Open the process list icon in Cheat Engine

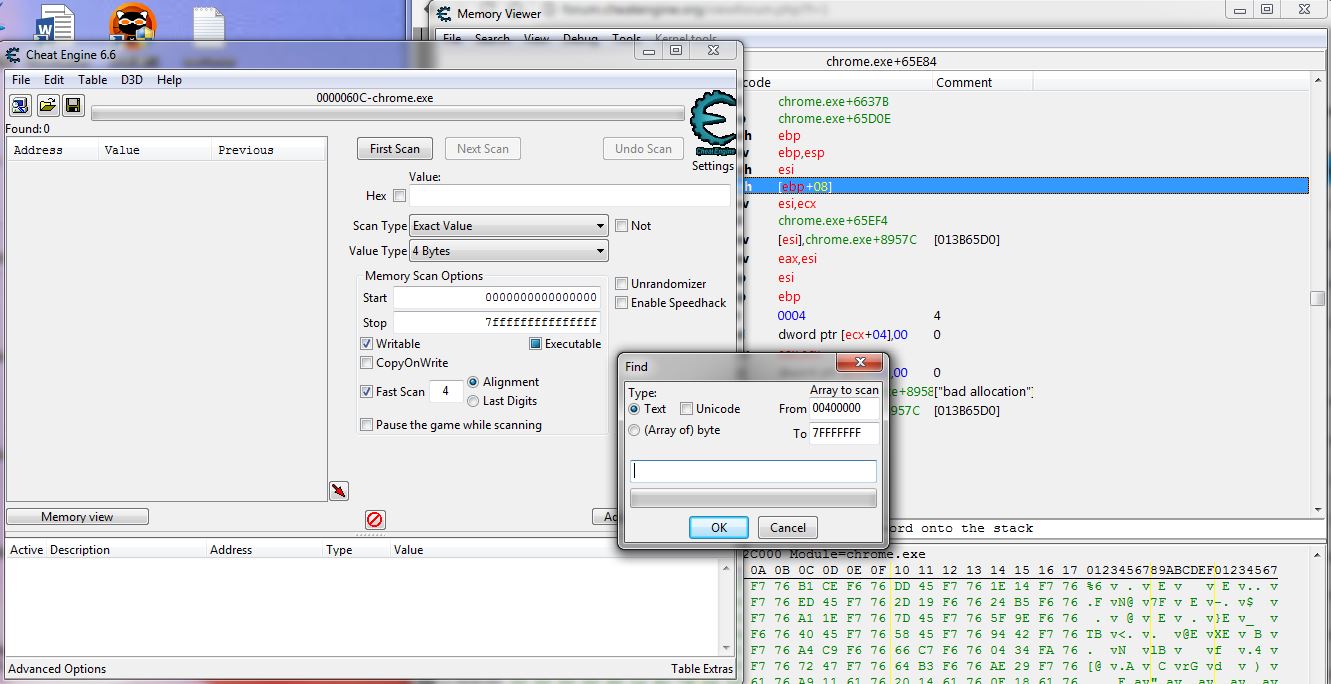19,105
